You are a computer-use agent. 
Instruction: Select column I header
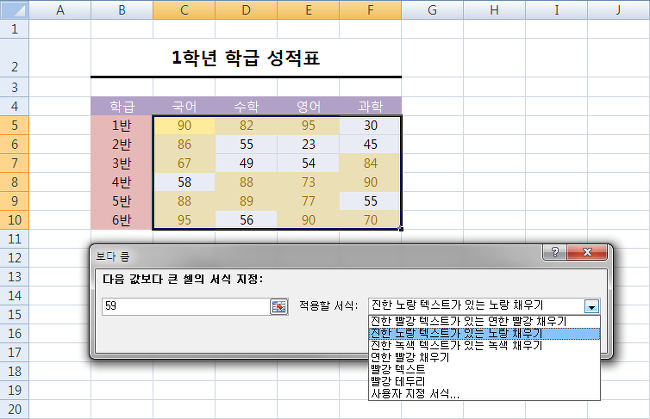(557, 10)
